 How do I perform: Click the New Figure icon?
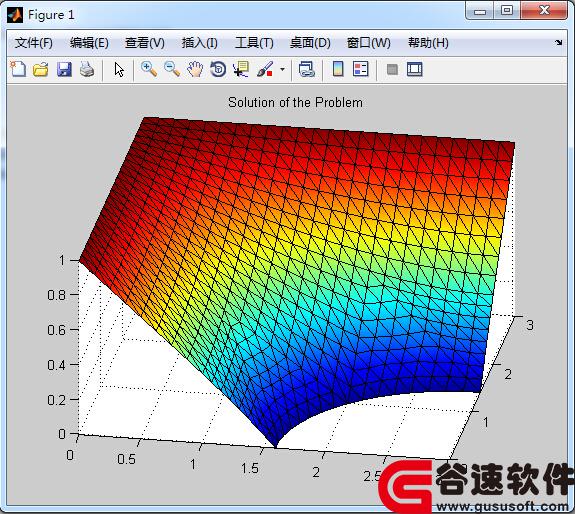[18, 69]
